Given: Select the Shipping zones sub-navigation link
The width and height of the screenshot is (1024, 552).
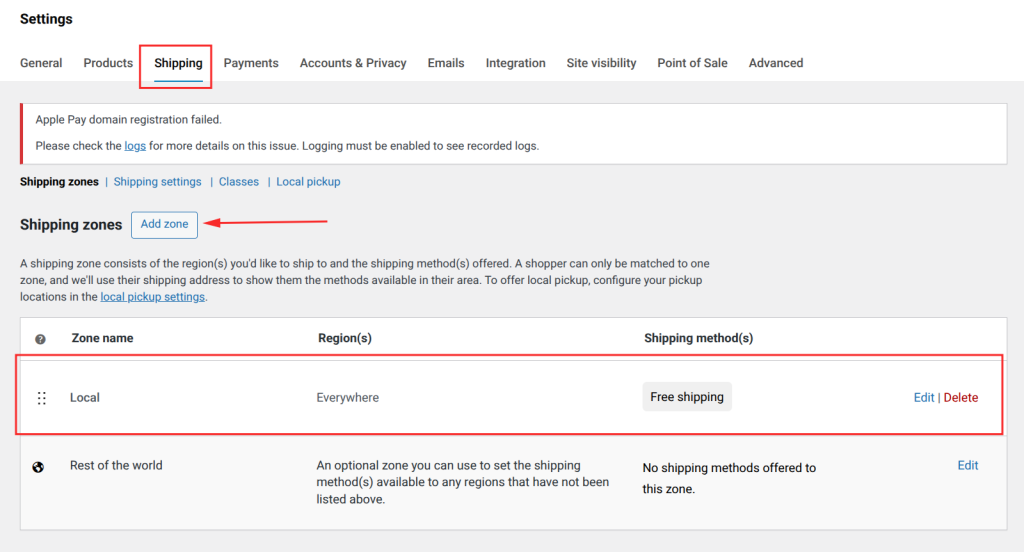Looking at the screenshot, I should tap(59, 182).
